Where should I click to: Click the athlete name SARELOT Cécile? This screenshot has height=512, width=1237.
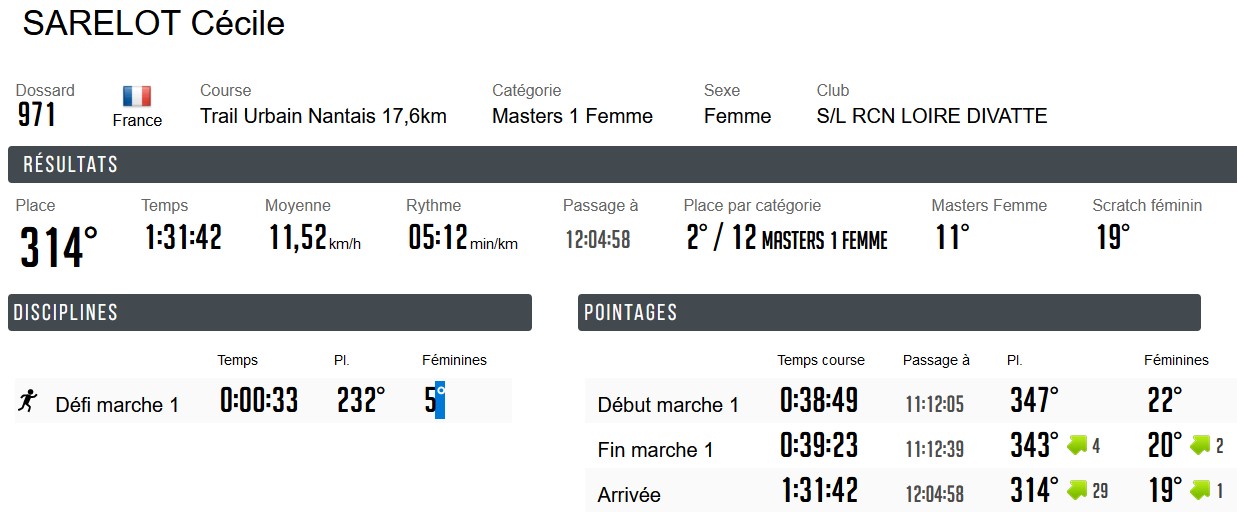154,23
